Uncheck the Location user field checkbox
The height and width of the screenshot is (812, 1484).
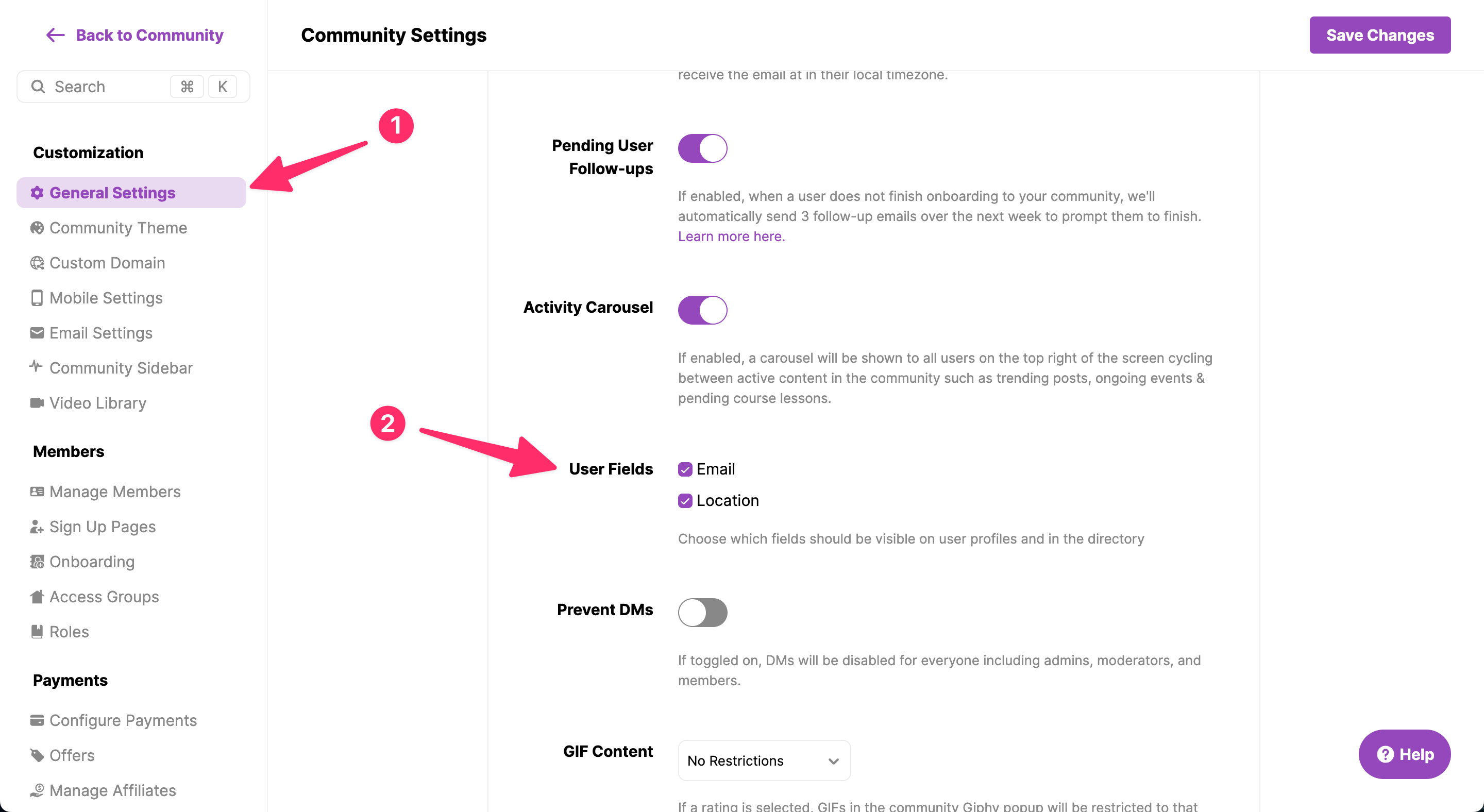(x=685, y=501)
